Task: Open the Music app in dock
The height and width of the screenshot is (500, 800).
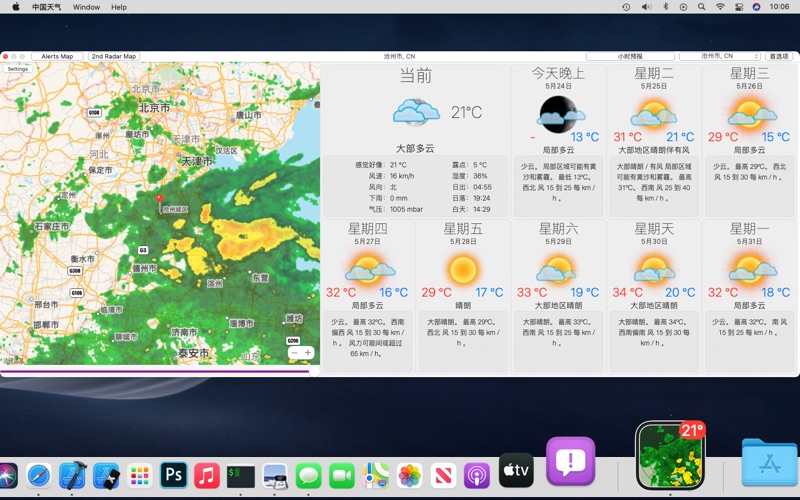Action: (x=207, y=475)
